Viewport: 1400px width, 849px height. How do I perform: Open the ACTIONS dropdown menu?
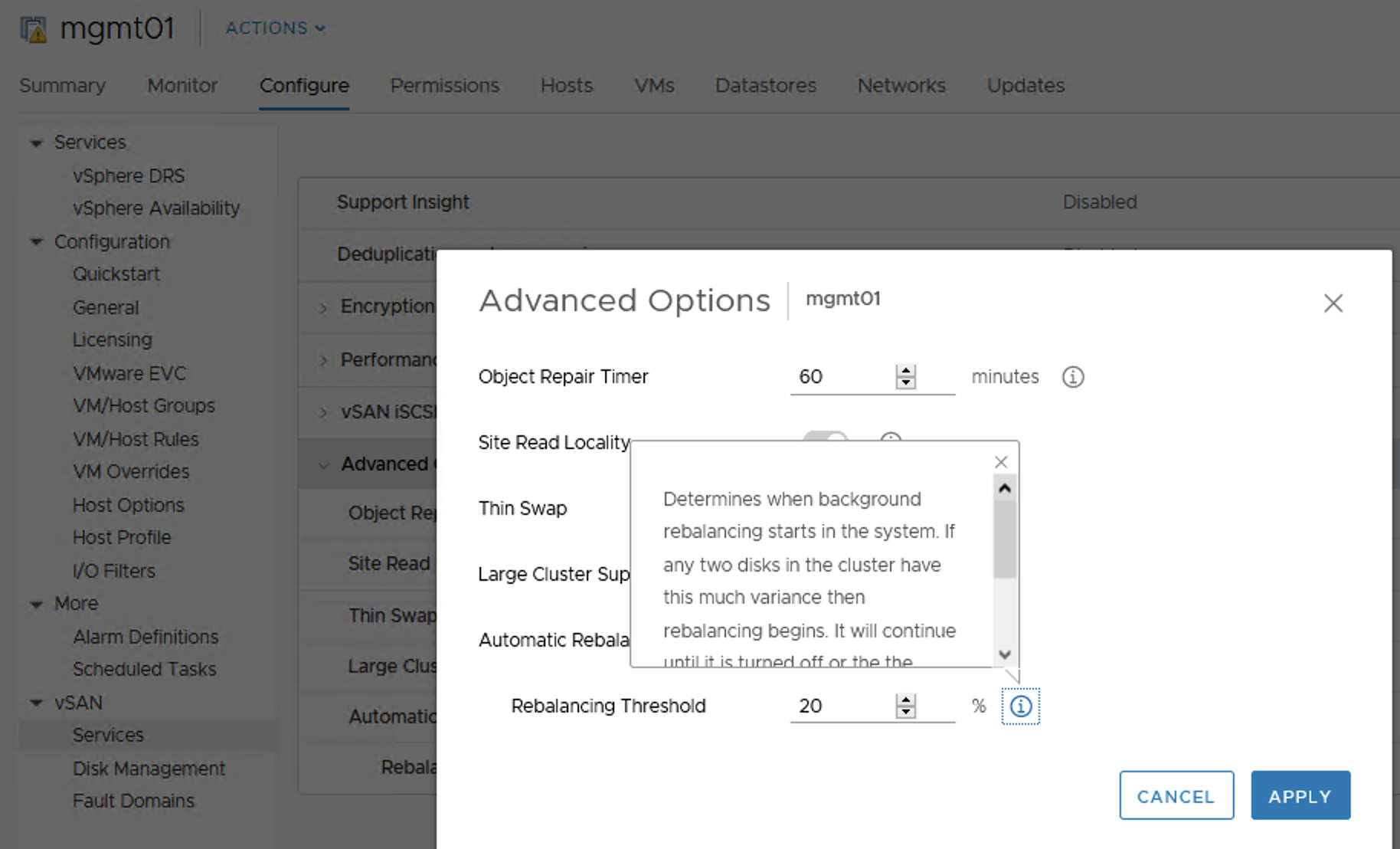pyautogui.click(x=275, y=28)
